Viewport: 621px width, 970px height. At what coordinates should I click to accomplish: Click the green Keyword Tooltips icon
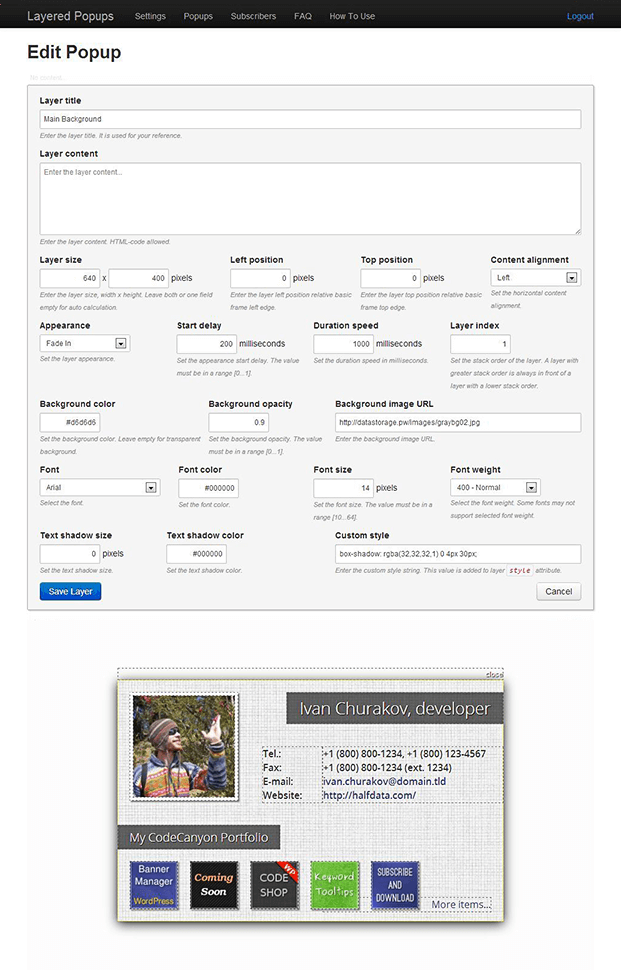pos(334,885)
